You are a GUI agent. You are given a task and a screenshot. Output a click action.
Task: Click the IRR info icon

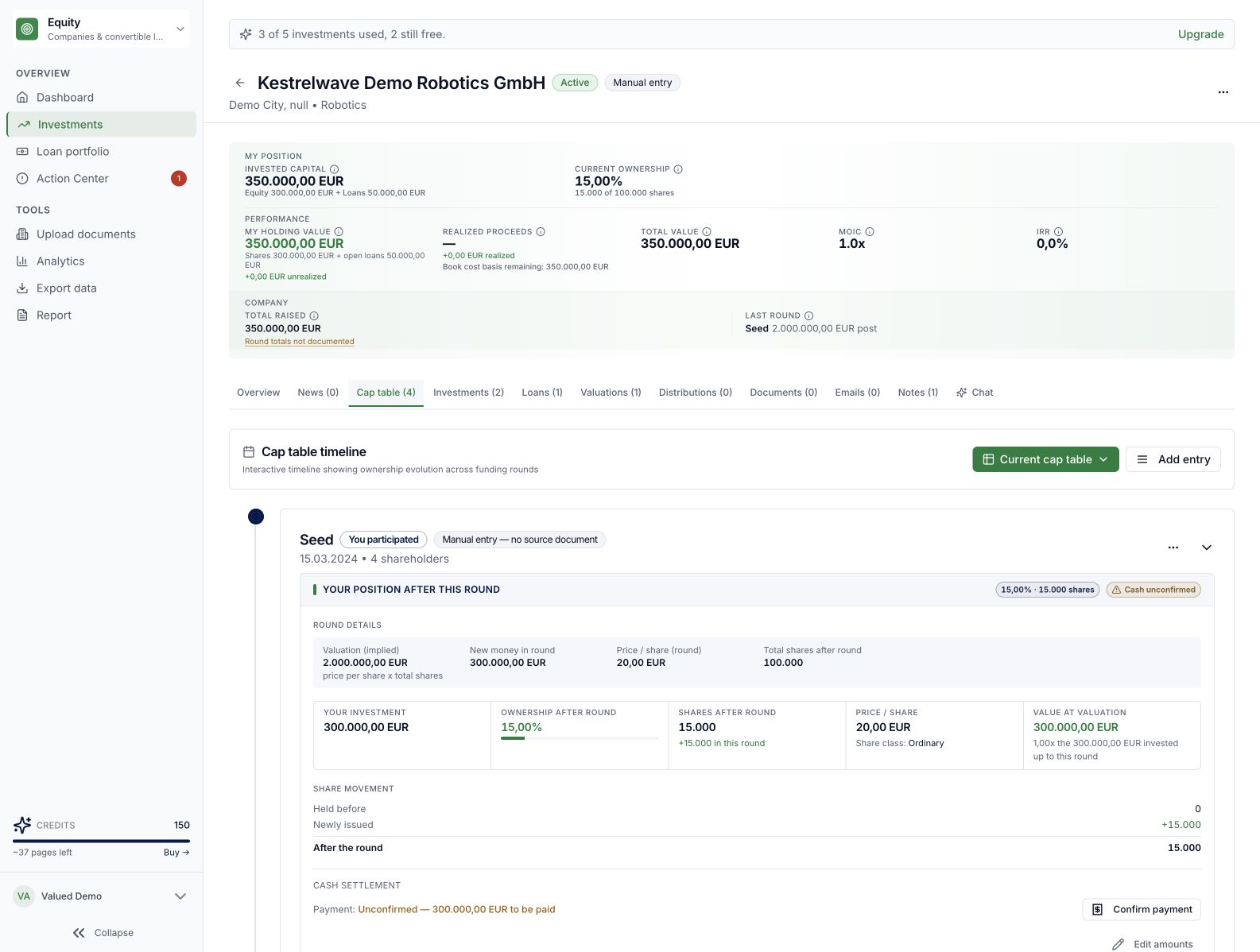(1058, 232)
